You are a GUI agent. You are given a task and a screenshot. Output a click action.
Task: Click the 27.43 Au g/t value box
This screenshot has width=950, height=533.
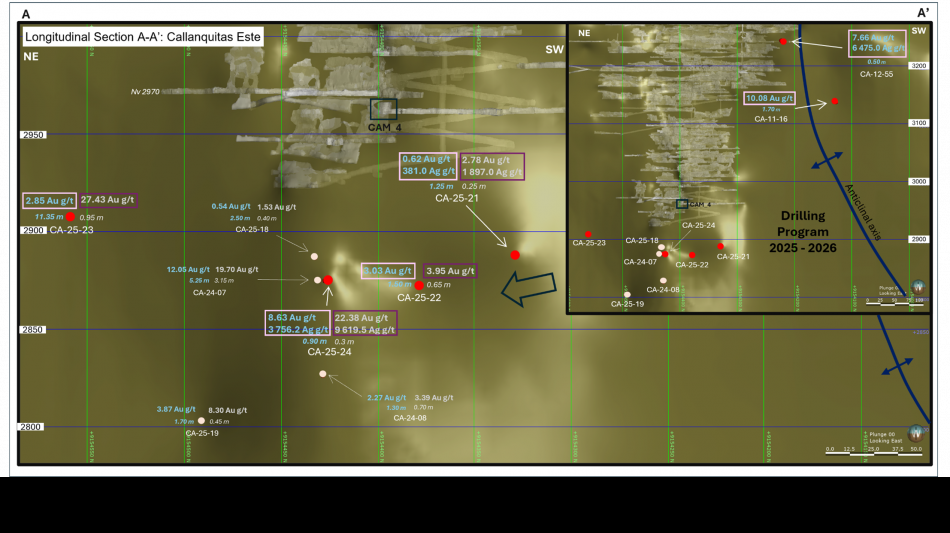tap(109, 200)
